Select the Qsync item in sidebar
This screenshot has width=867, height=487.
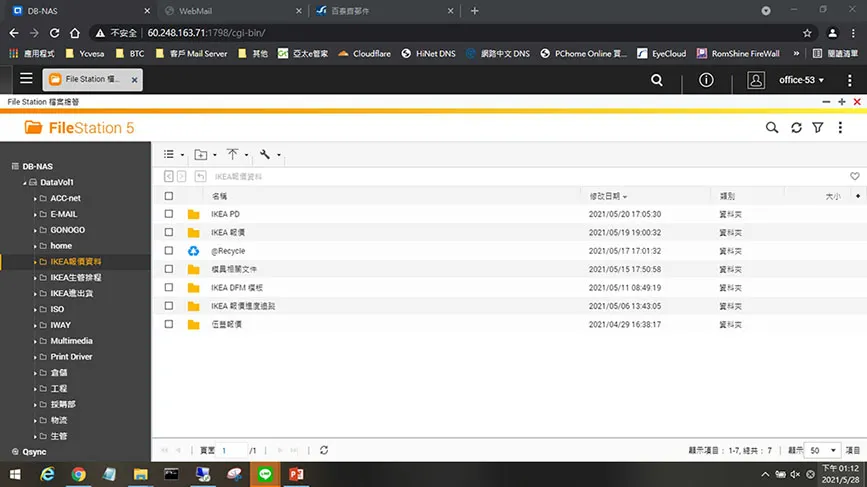coord(34,452)
